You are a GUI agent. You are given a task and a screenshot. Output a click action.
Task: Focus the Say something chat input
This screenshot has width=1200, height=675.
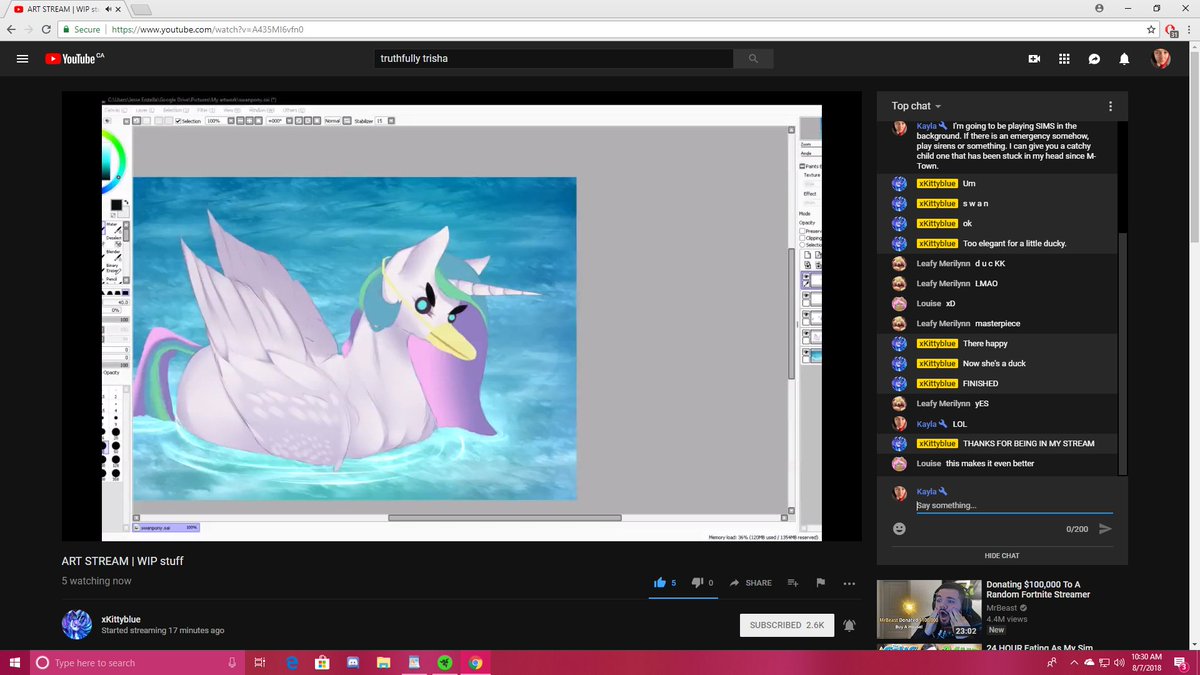[1014, 505]
